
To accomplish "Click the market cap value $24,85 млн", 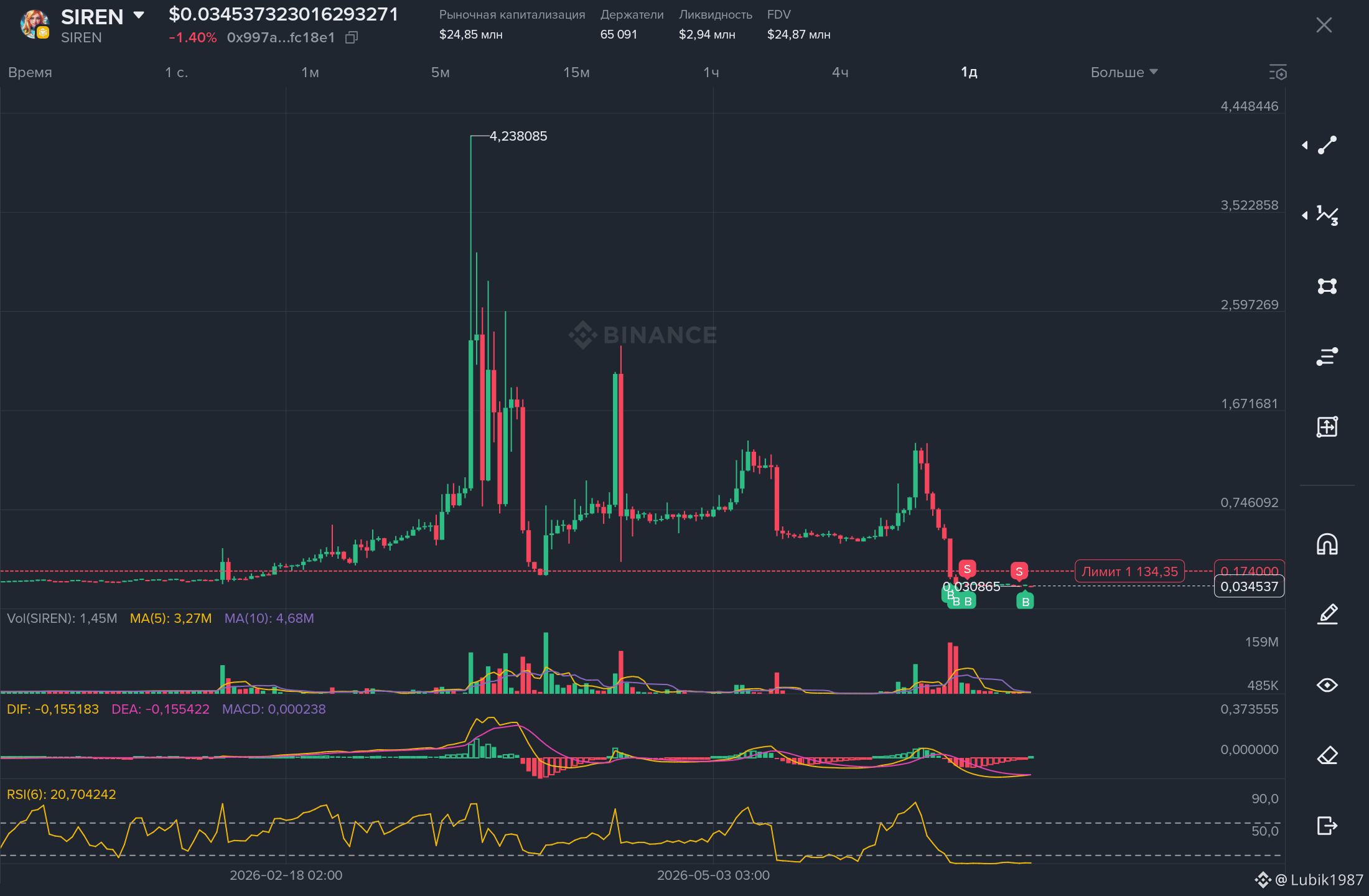I will coord(470,34).
